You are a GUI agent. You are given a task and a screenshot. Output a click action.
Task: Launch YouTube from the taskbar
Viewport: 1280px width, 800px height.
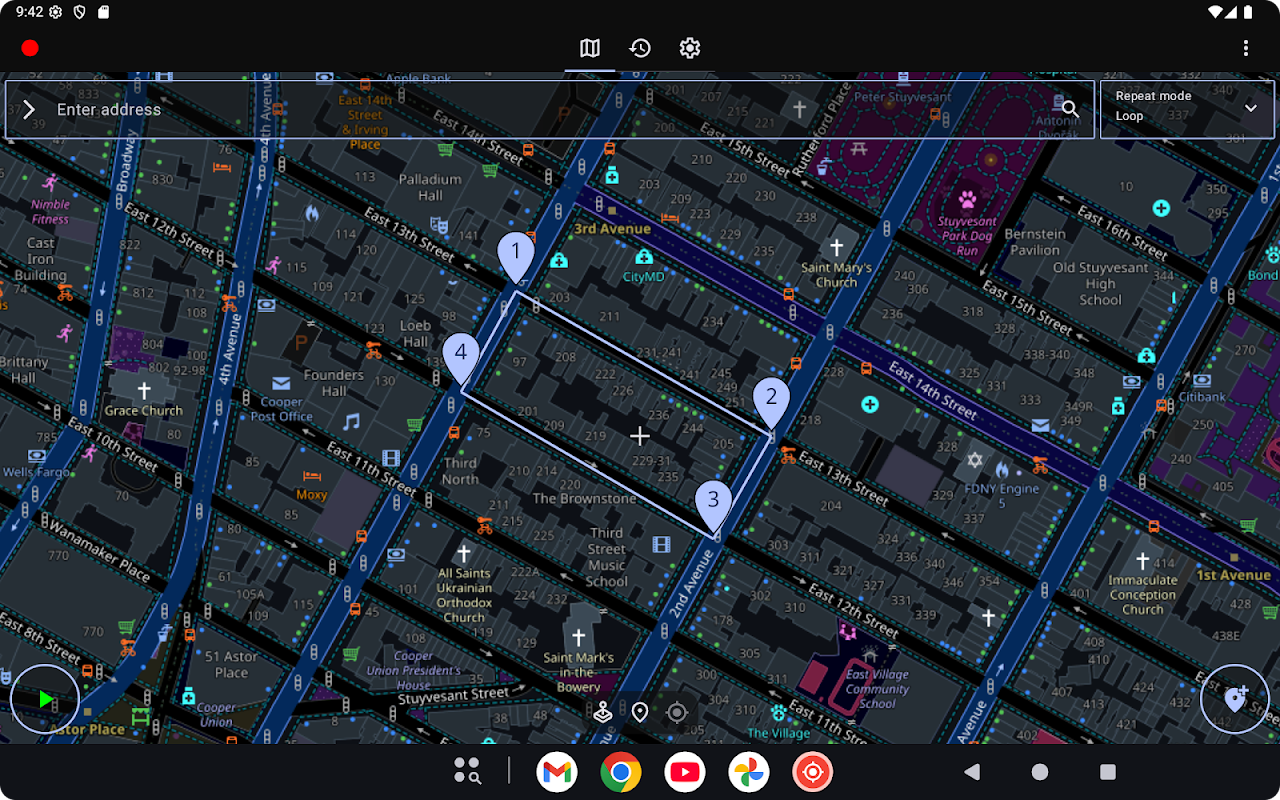pyautogui.click(x=685, y=772)
